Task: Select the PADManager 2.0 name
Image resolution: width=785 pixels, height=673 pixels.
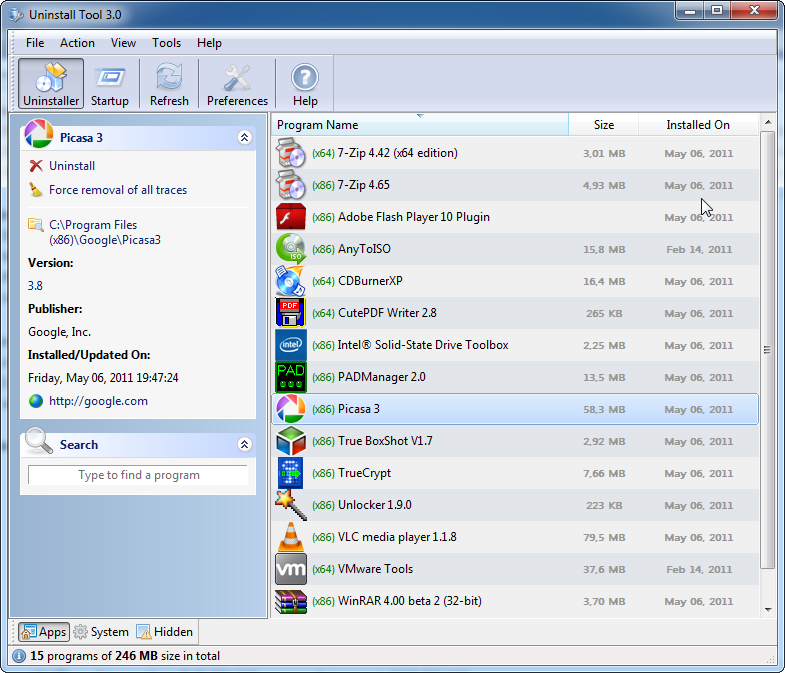Action: click(381, 377)
